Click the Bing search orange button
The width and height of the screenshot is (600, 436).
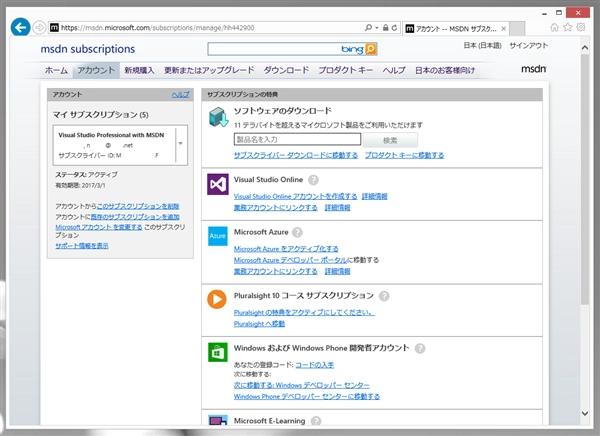tap(371, 49)
